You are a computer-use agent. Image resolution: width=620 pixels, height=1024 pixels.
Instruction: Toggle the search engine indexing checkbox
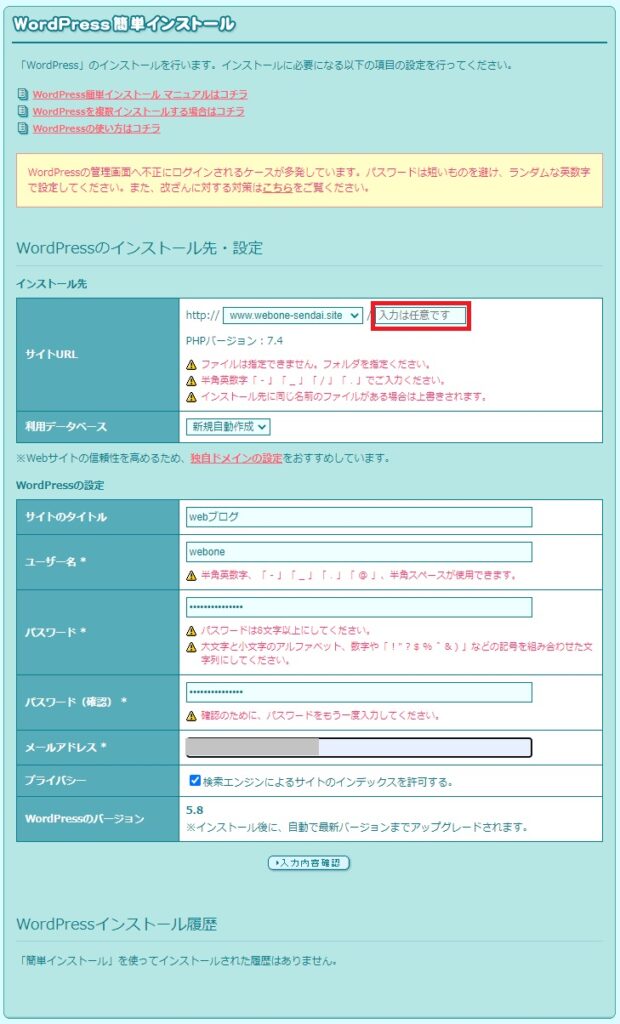[x=195, y=780]
